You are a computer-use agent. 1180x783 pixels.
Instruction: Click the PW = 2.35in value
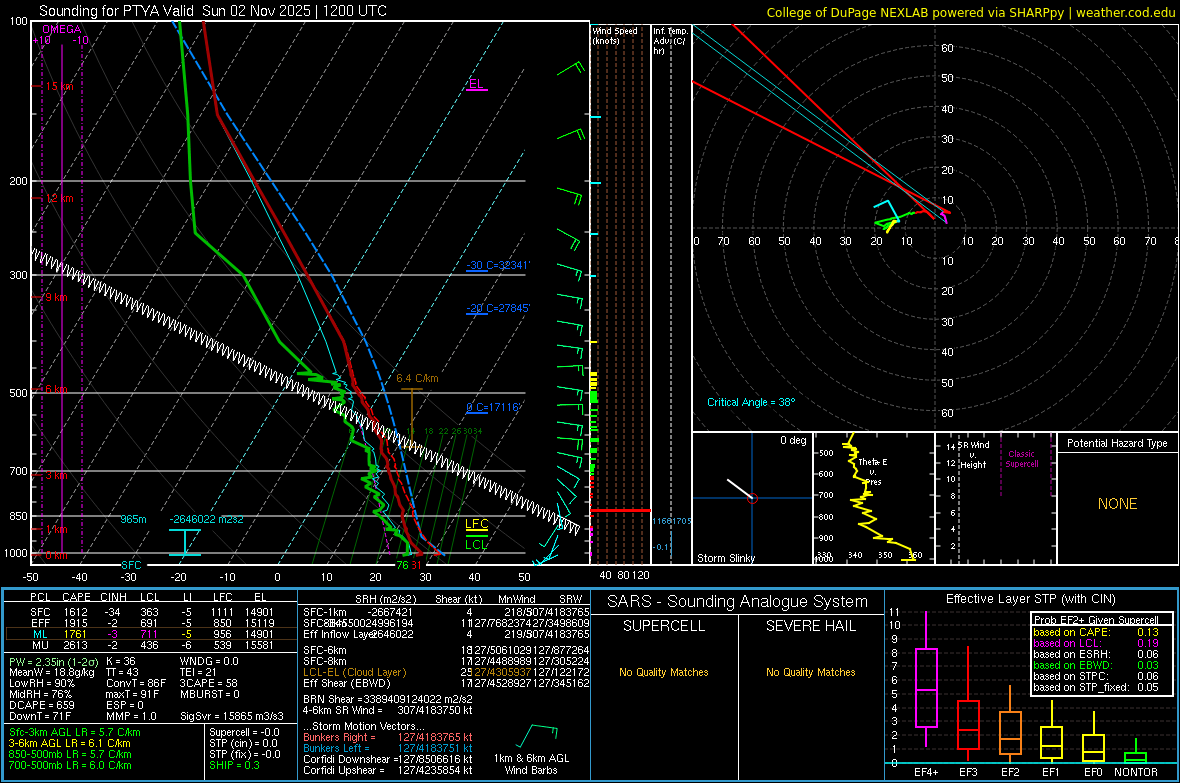click(52, 662)
